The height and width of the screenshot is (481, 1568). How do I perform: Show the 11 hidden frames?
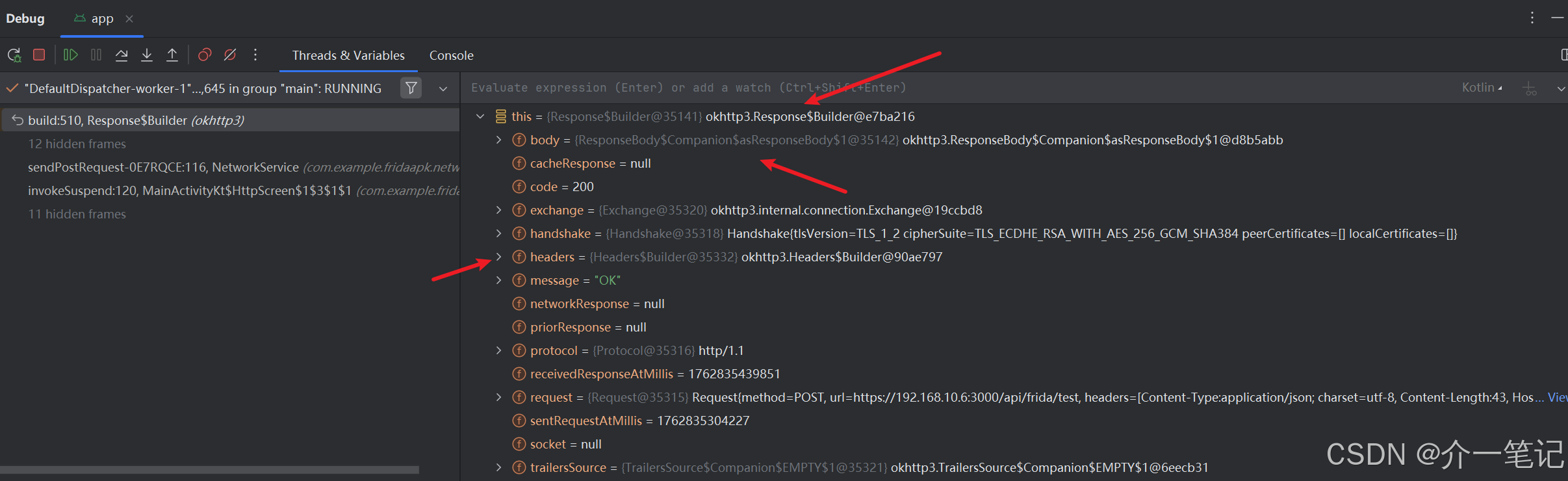pyautogui.click(x=77, y=214)
